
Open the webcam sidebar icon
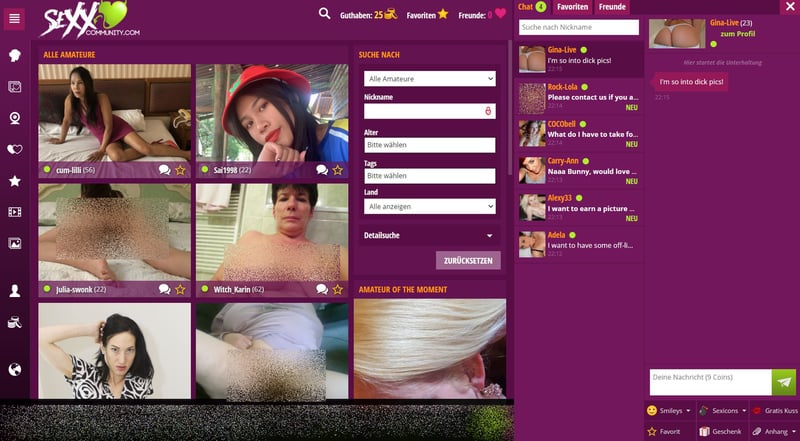pos(15,118)
